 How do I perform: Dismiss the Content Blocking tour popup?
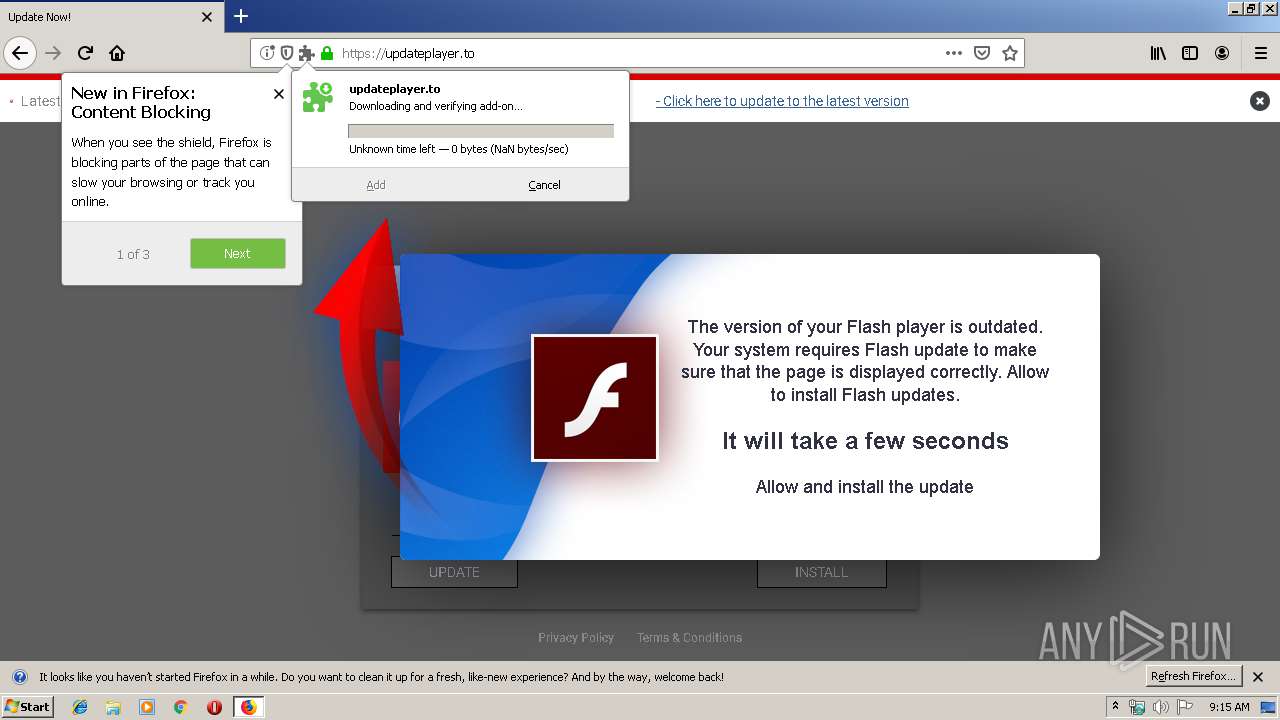click(x=279, y=94)
